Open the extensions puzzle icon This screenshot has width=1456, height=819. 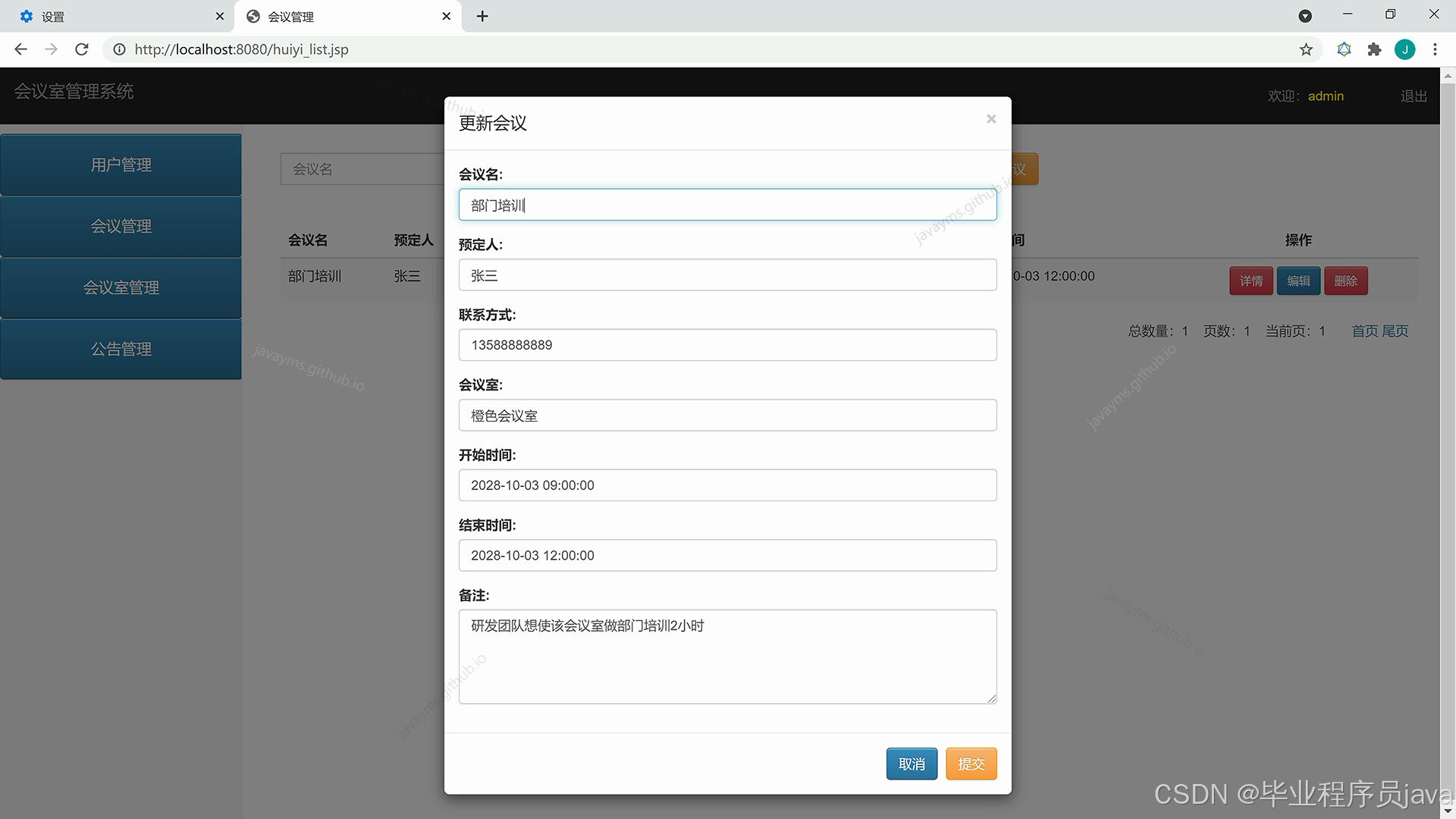[x=1374, y=49]
